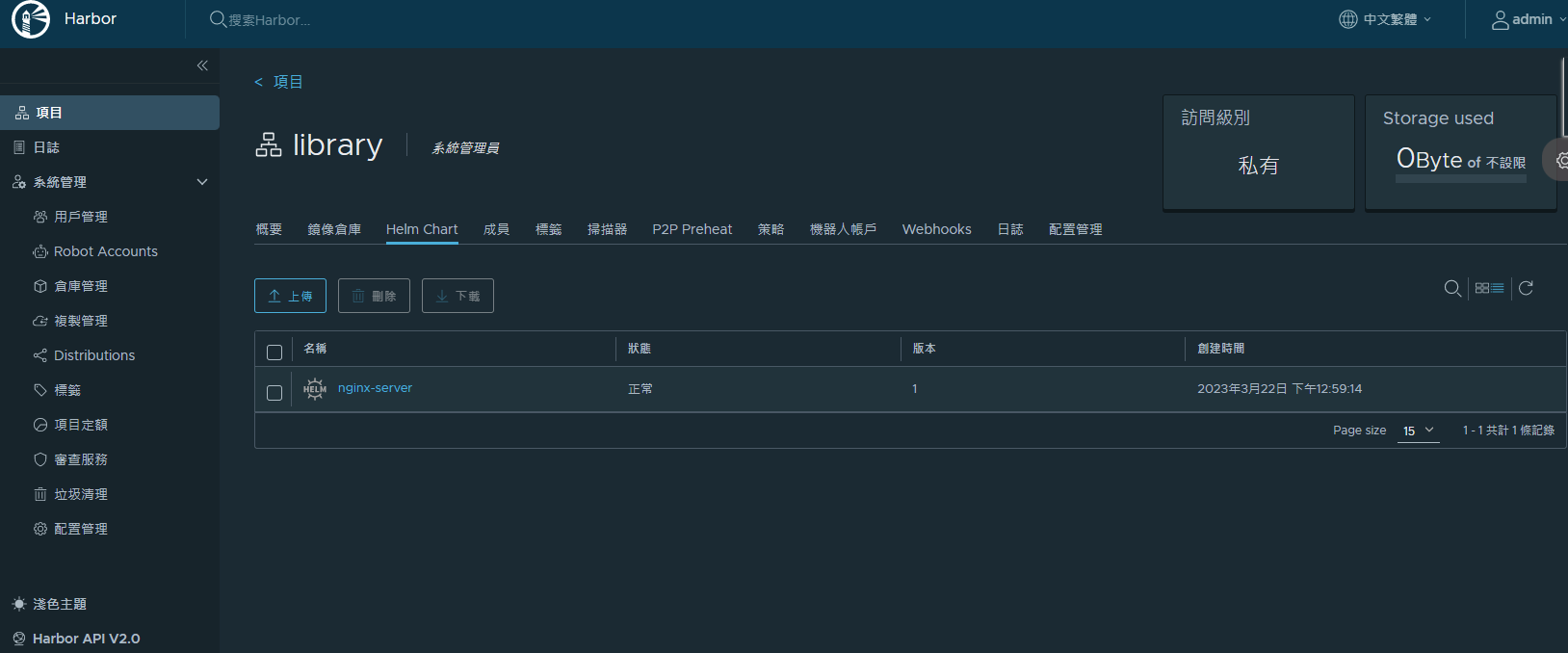
Task: Switch to light theme (淺色主題)
Action: [x=49, y=604]
